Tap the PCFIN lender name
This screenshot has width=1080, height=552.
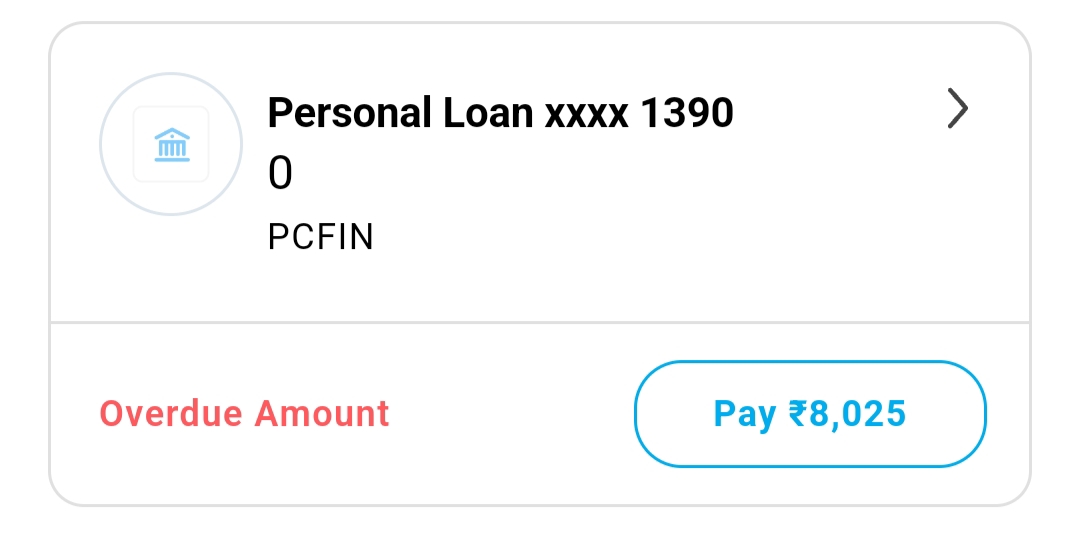(320, 238)
